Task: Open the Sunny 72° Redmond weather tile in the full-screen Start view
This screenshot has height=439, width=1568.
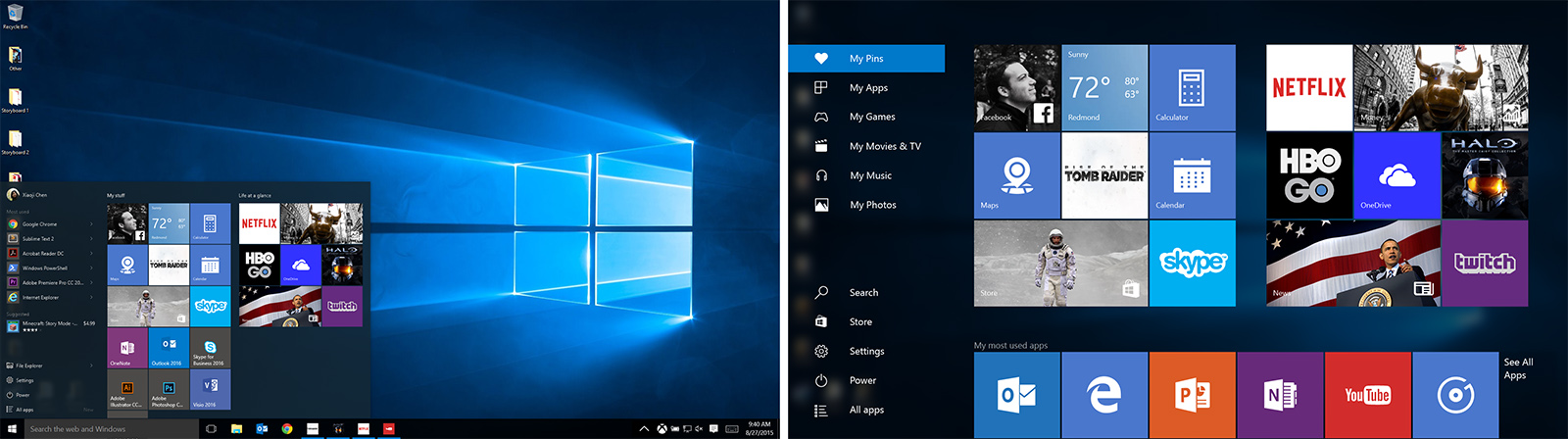Action: [x=1104, y=88]
